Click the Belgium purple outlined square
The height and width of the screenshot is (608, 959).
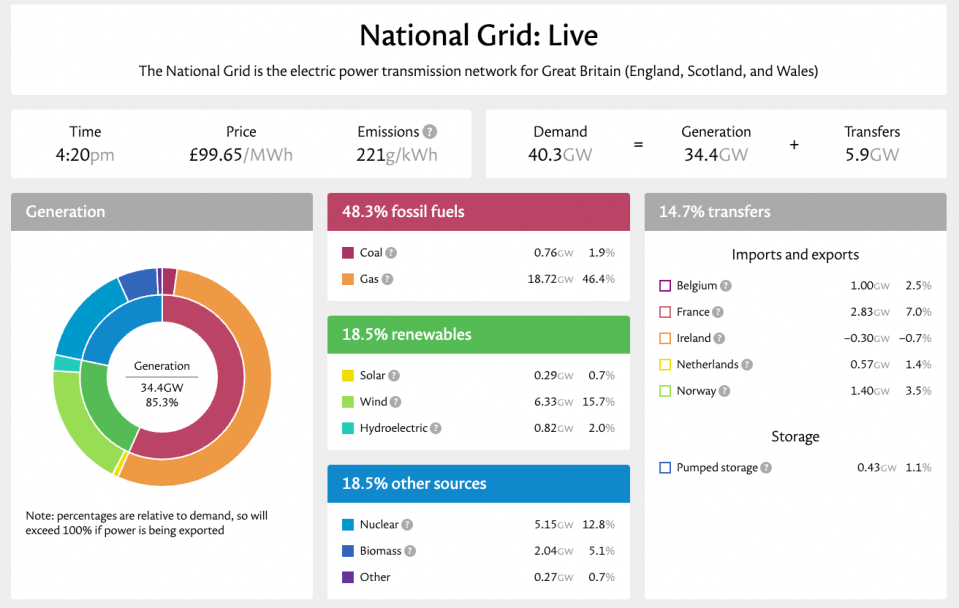pyautogui.click(x=665, y=286)
